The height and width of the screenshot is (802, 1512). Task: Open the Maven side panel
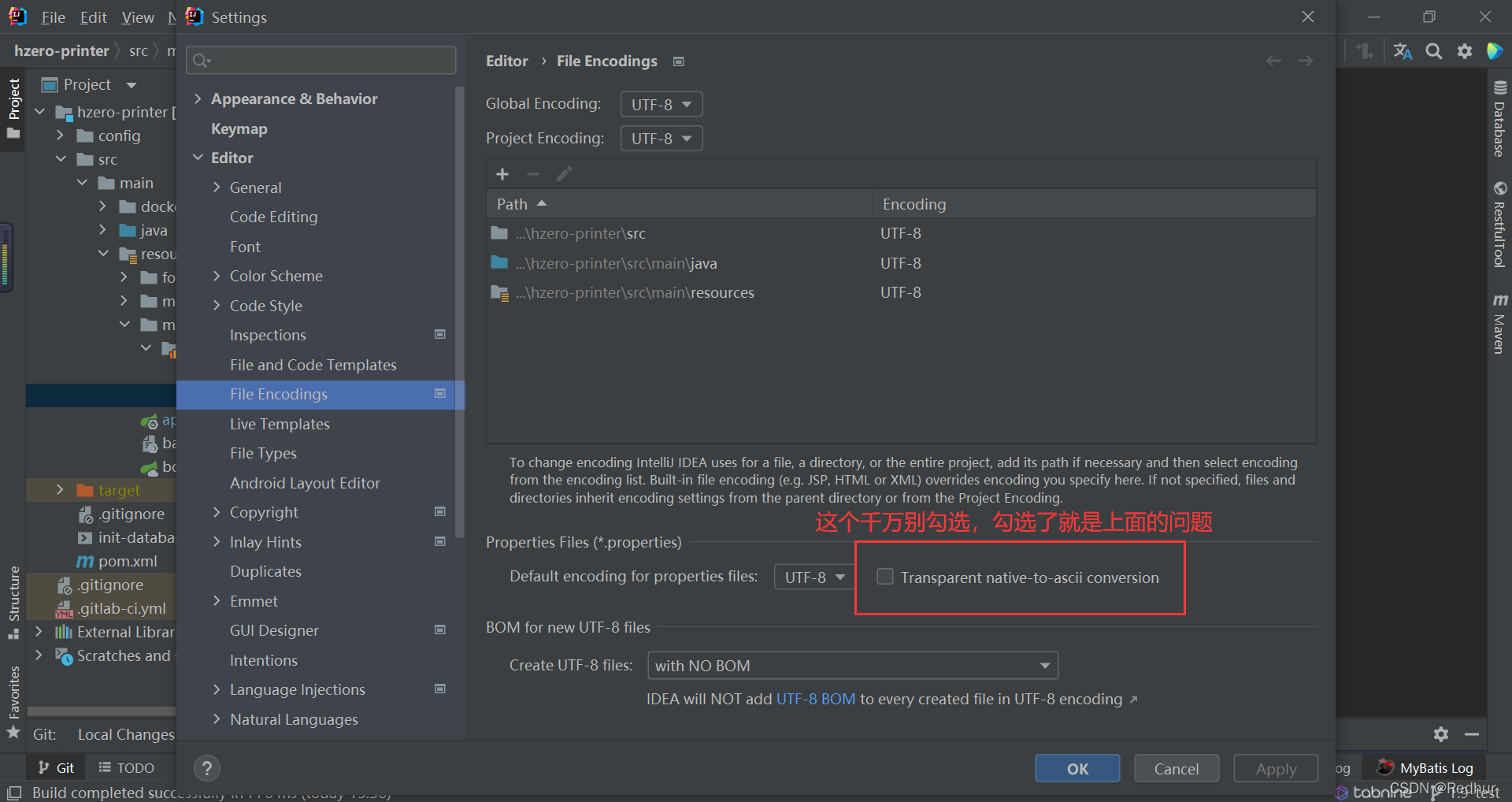coord(1499,324)
